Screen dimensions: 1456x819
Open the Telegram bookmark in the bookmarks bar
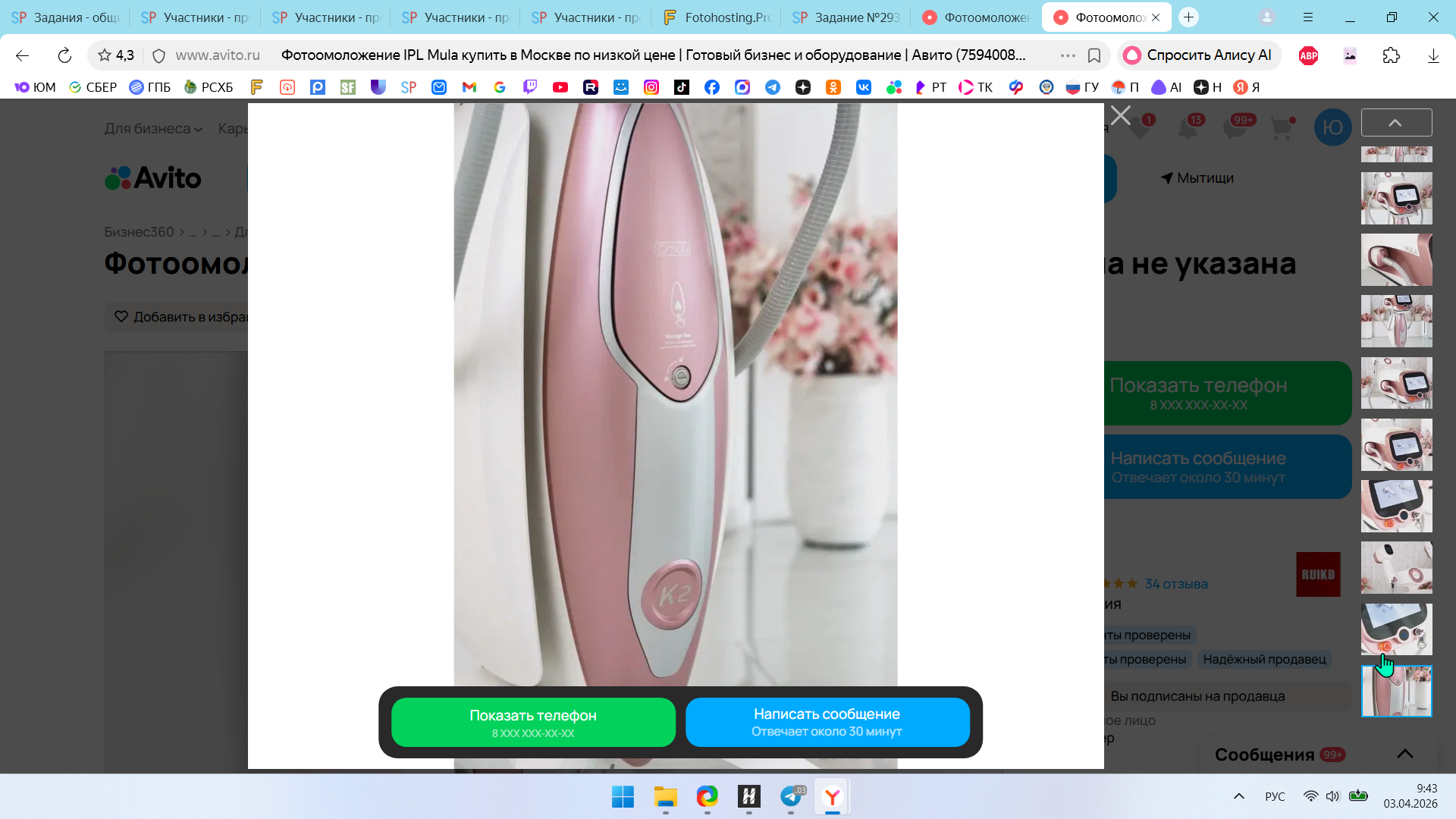tap(773, 87)
